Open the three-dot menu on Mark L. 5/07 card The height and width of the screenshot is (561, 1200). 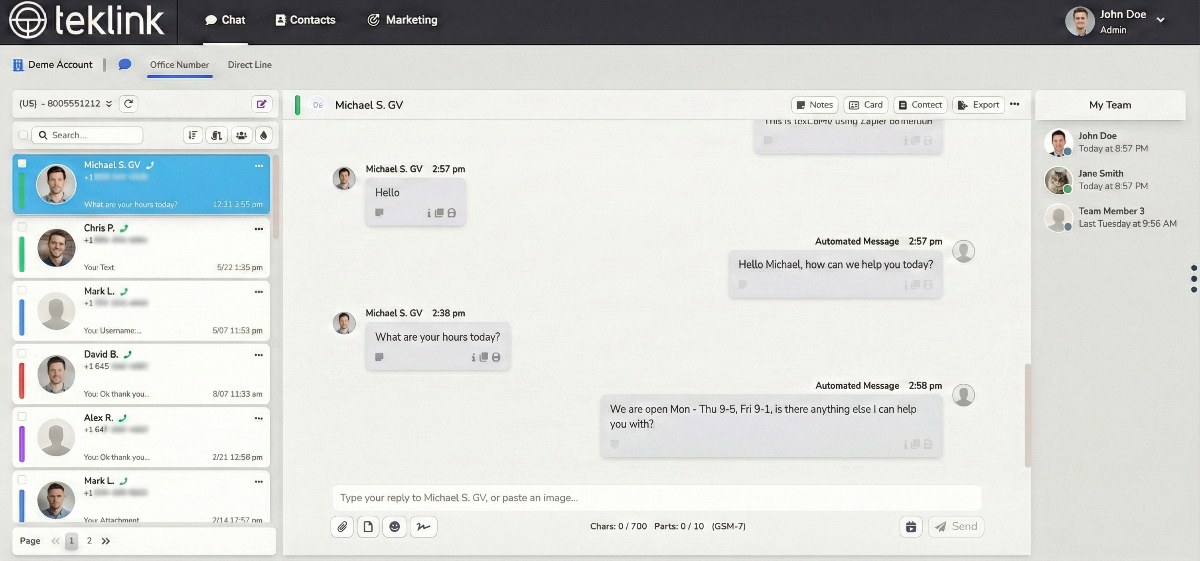pyautogui.click(x=259, y=291)
